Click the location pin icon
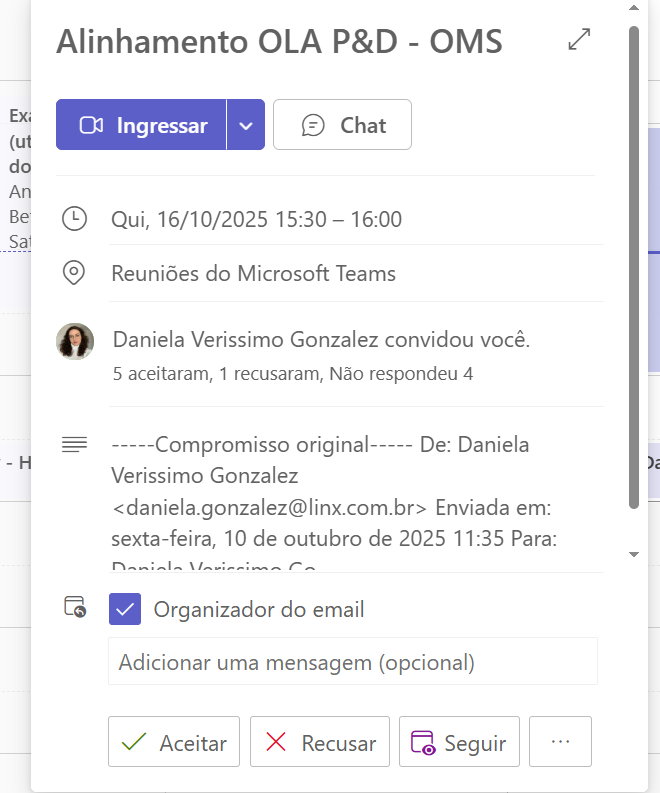This screenshot has width=660, height=793. click(x=74, y=273)
